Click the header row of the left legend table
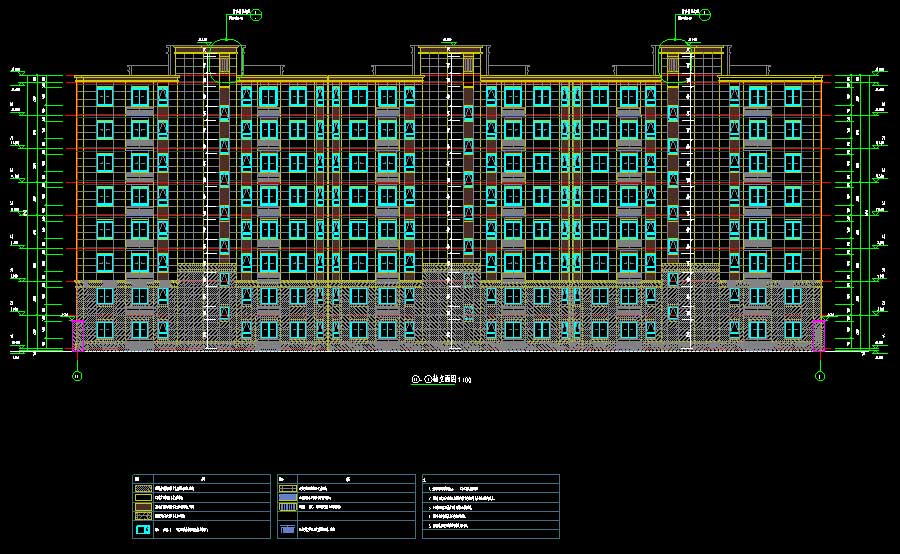900x554 pixels. [201, 479]
